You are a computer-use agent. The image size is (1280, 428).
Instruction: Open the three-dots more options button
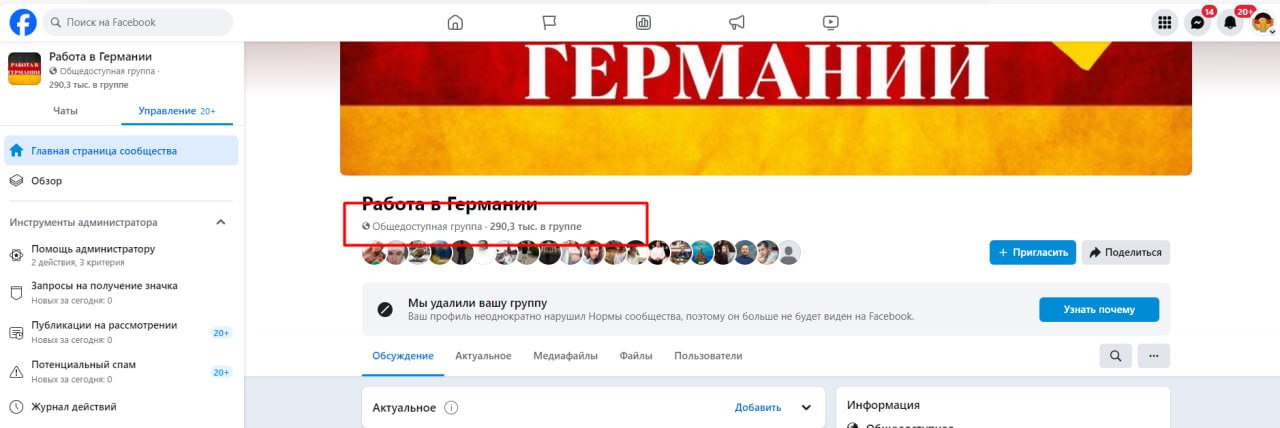pos(1153,355)
